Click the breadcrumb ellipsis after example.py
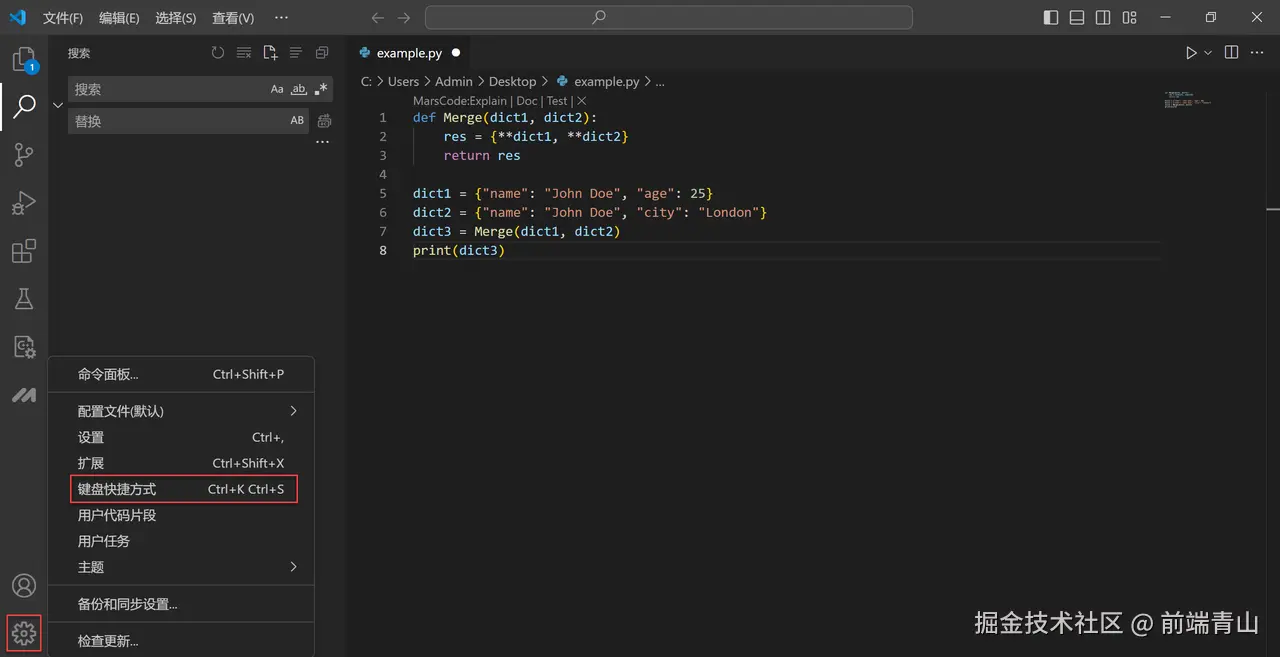1280x657 pixels. click(x=660, y=82)
